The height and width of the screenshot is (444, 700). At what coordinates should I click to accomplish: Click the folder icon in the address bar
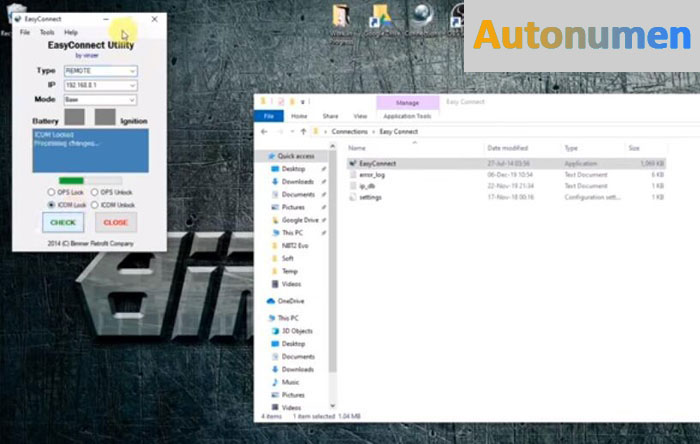pos(316,132)
